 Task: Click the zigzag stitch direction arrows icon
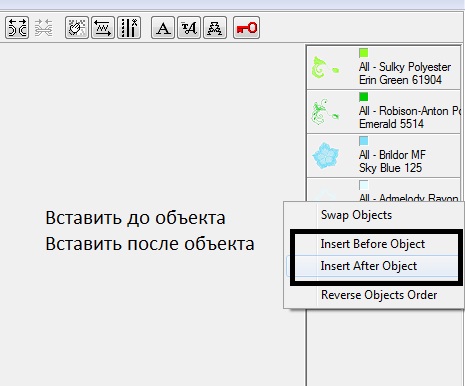[x=103, y=28]
